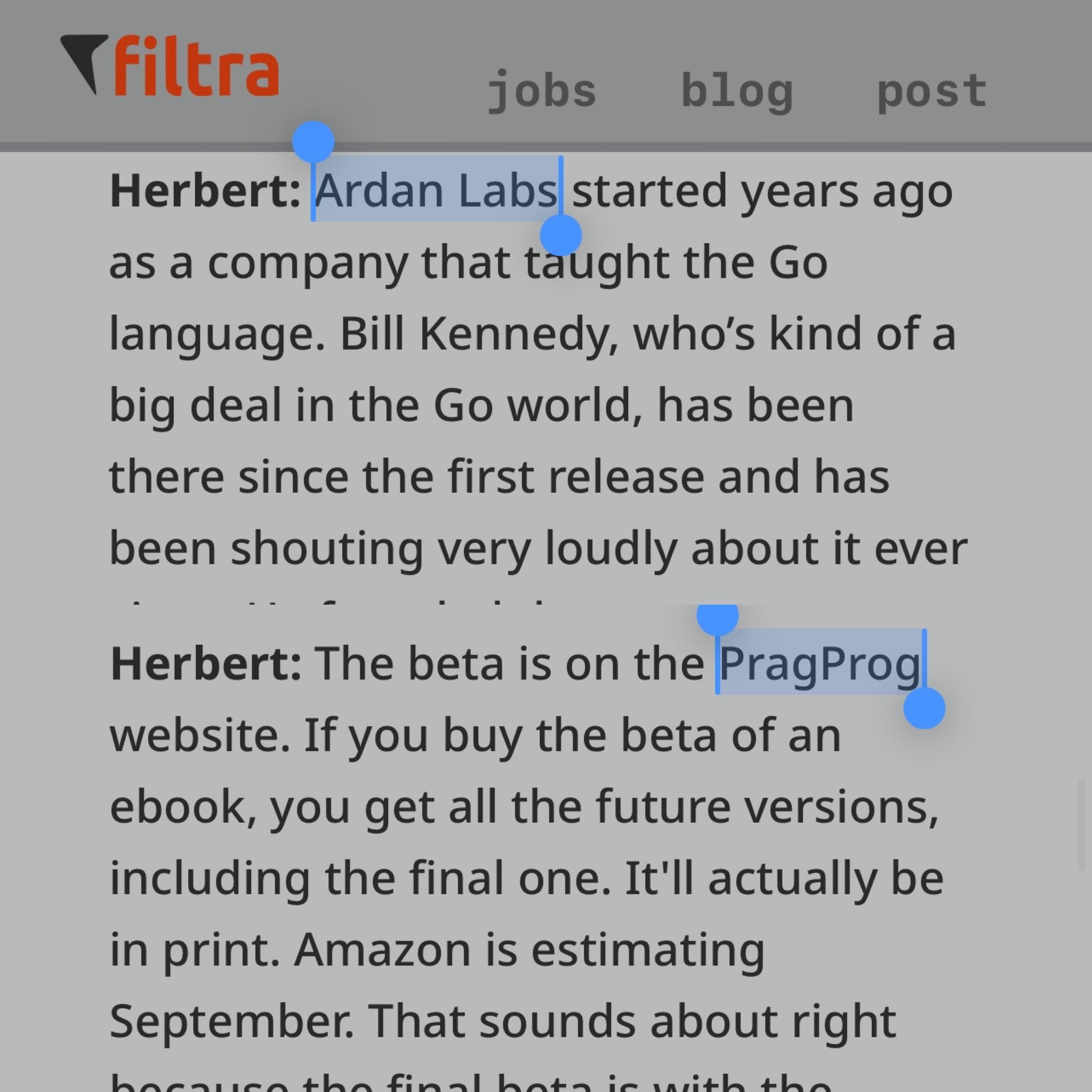This screenshot has height=1092, width=1092.
Task: Click the word September in second paragraph
Action: point(232,1022)
